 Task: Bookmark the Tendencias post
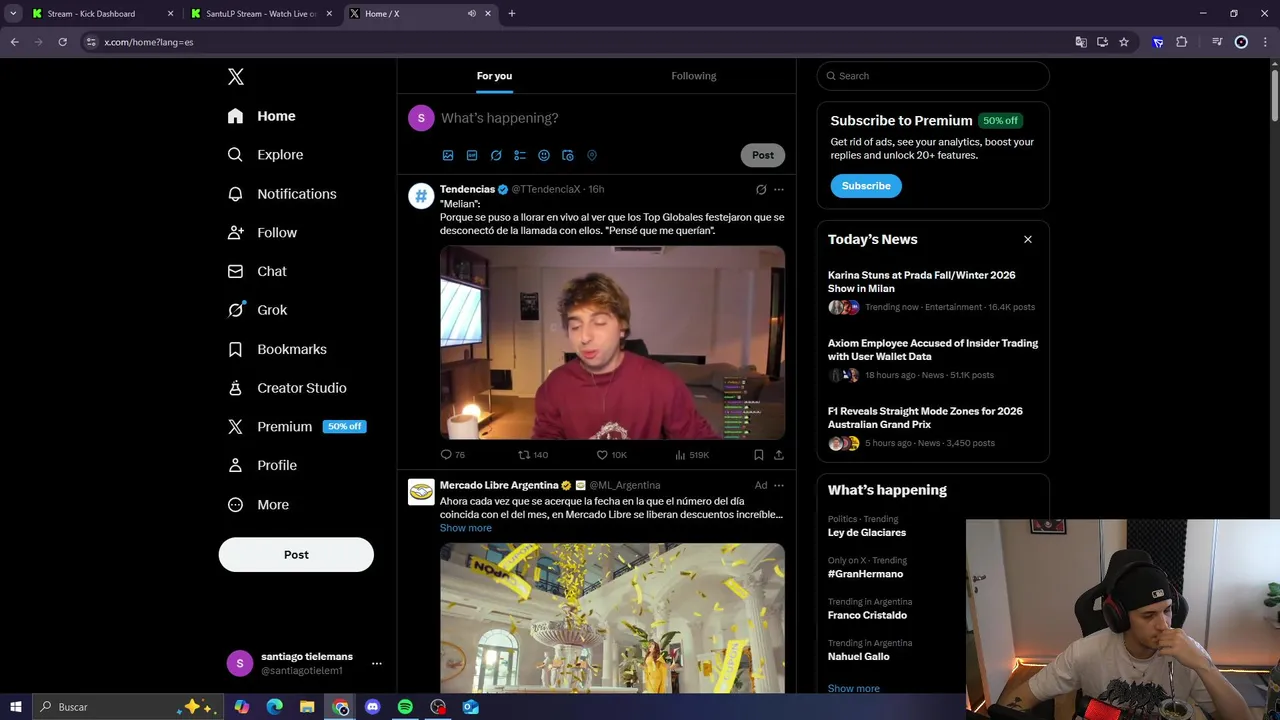coord(759,455)
